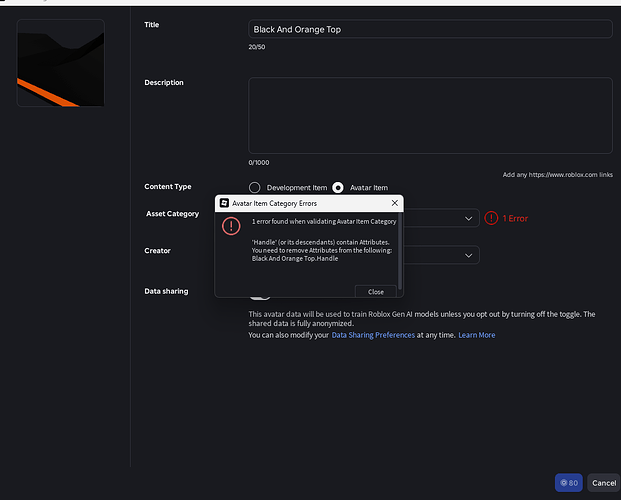
Task: Click the Description label
Action: tap(164, 82)
